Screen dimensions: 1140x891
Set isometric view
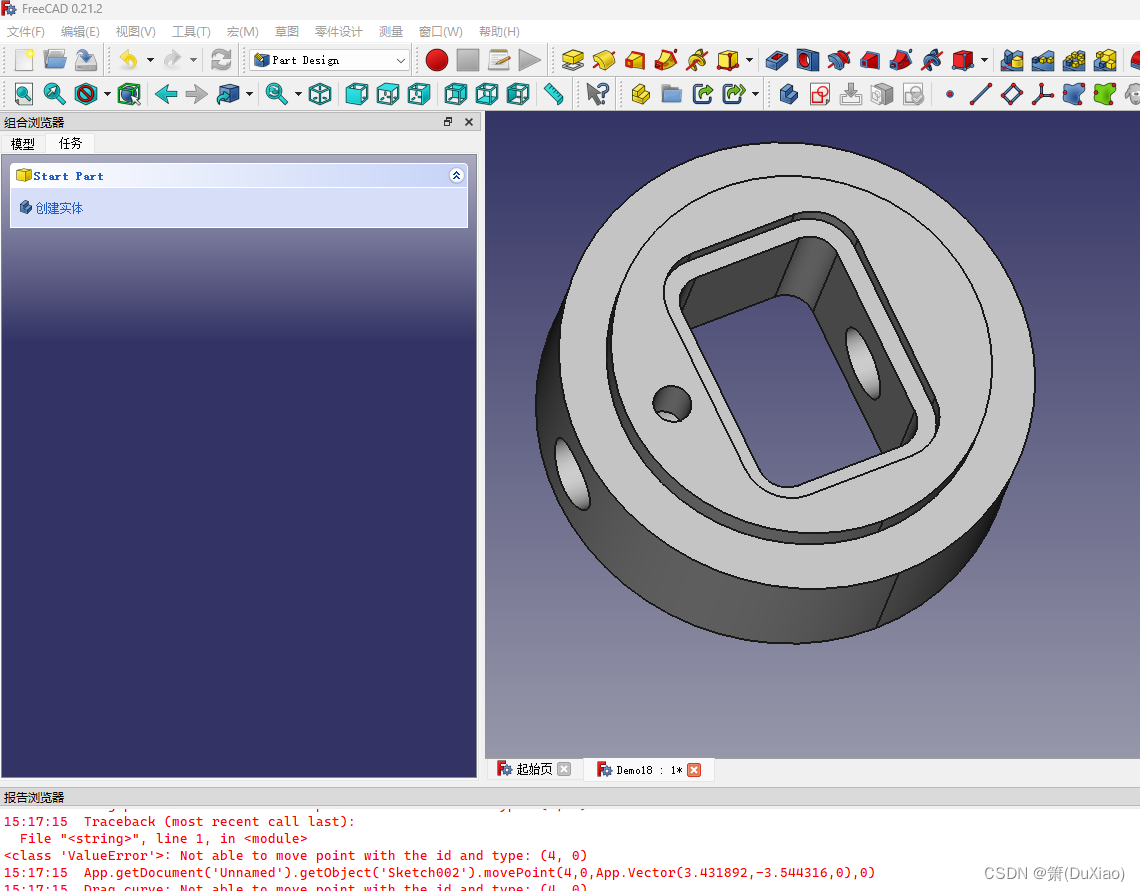coord(320,94)
